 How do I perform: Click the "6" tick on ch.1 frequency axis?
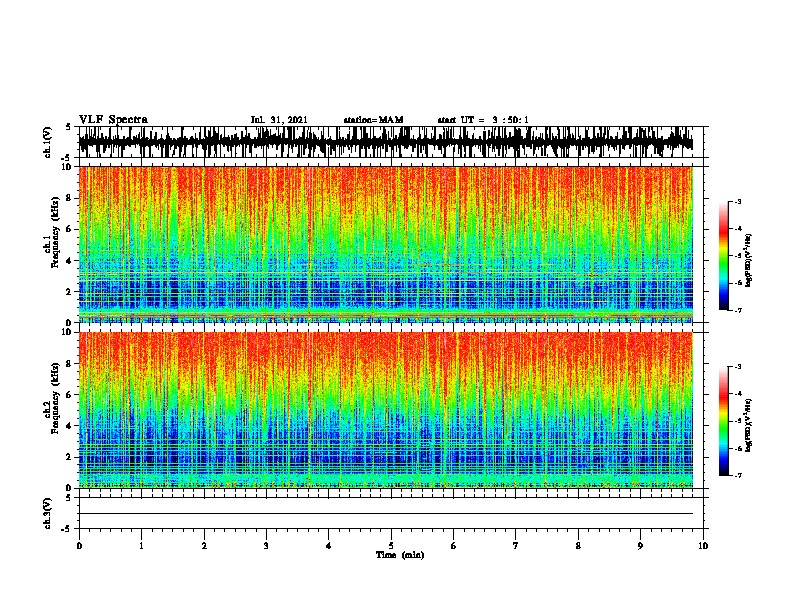coord(70,229)
